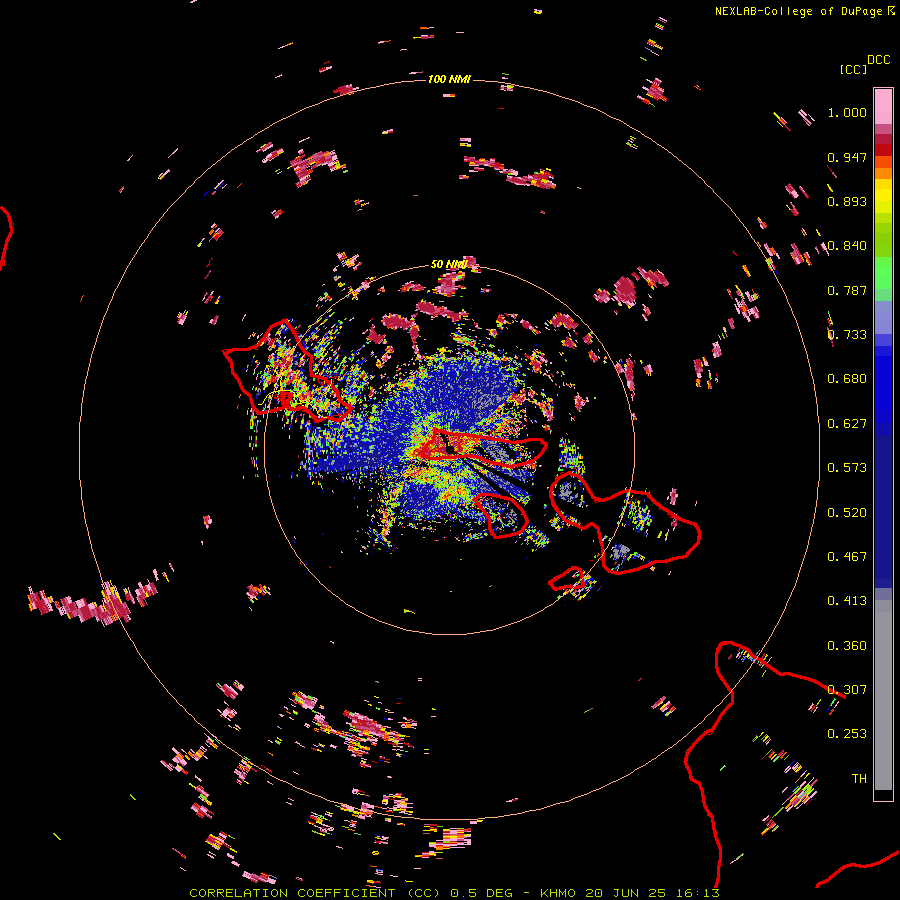Viewport: 900px width, 900px height.
Task: Click the "[CC]" legend unit label
Action: pyautogui.click(x=853, y=69)
